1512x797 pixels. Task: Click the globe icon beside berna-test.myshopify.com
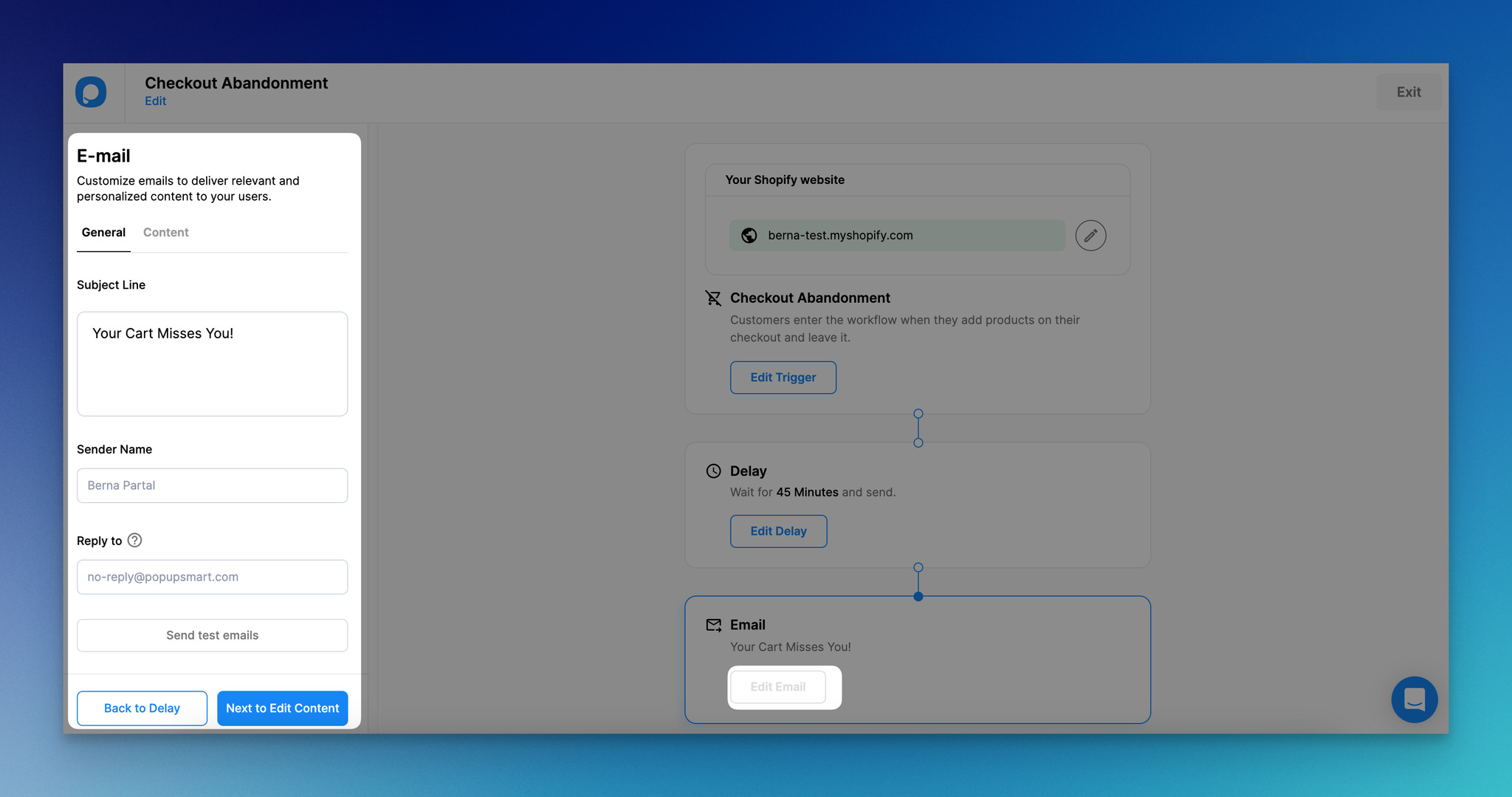749,236
